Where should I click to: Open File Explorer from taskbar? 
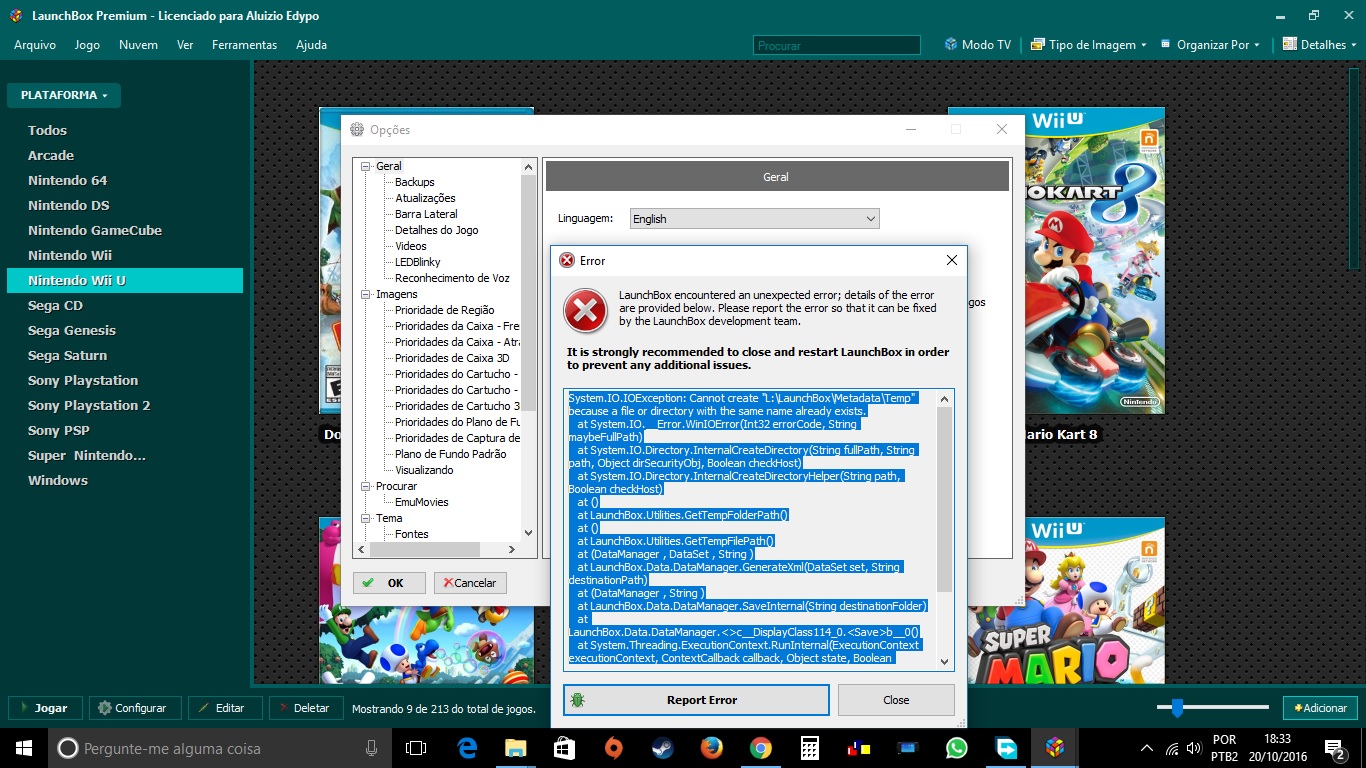(x=516, y=748)
